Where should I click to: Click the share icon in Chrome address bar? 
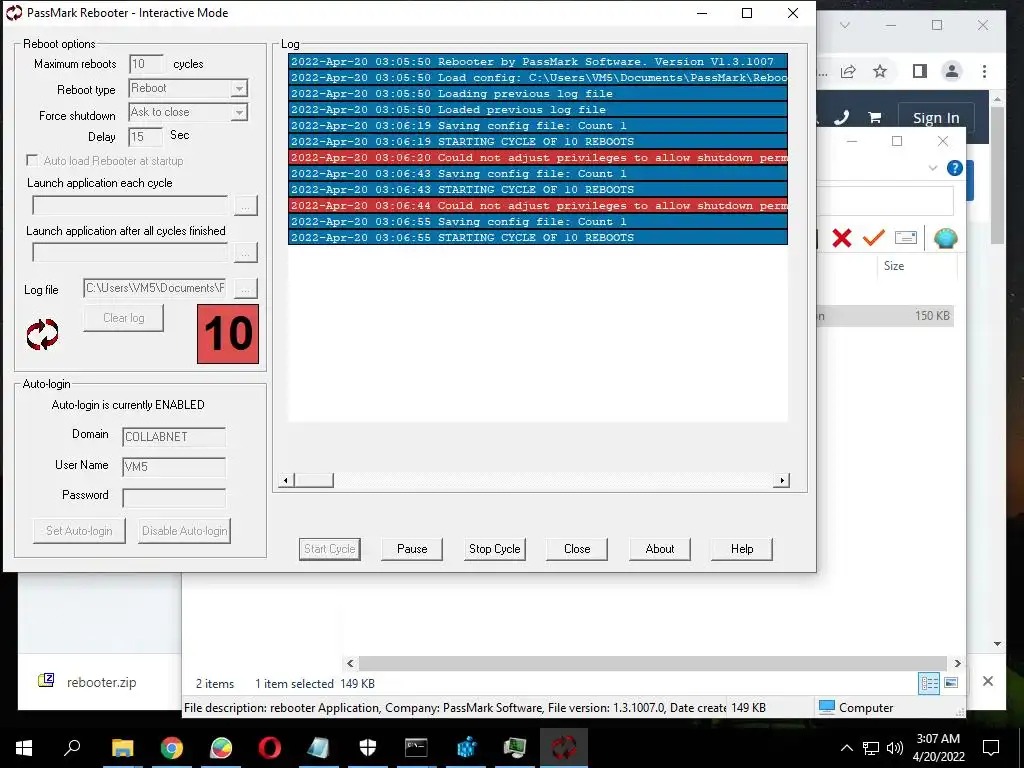click(848, 71)
